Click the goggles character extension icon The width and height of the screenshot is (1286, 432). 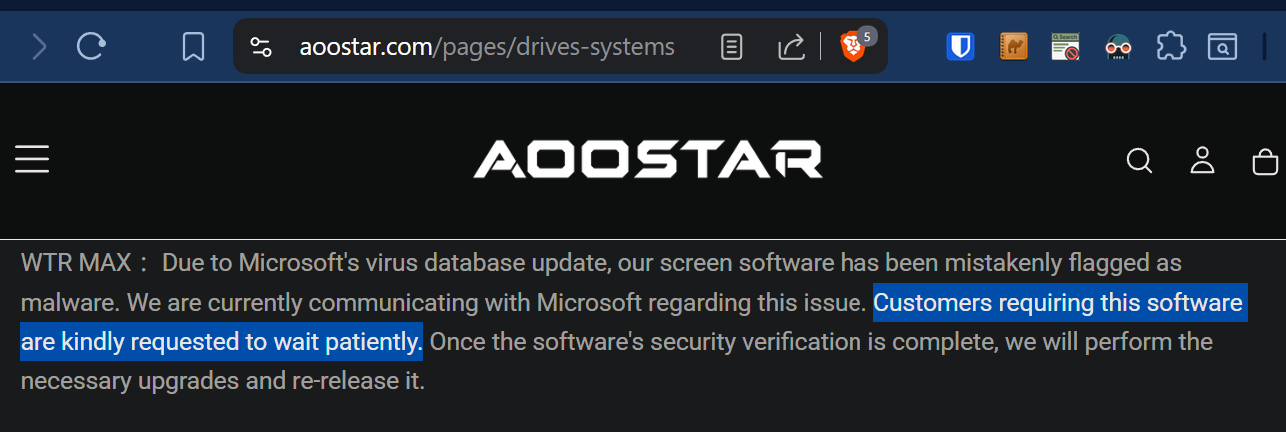point(1117,47)
